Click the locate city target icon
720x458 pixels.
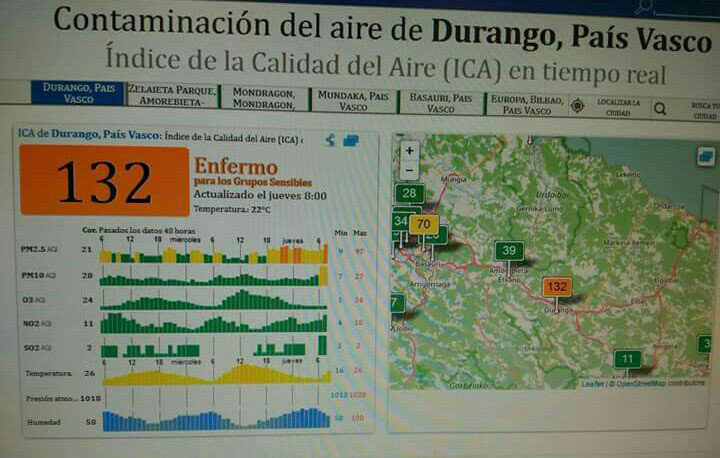pyautogui.click(x=578, y=106)
